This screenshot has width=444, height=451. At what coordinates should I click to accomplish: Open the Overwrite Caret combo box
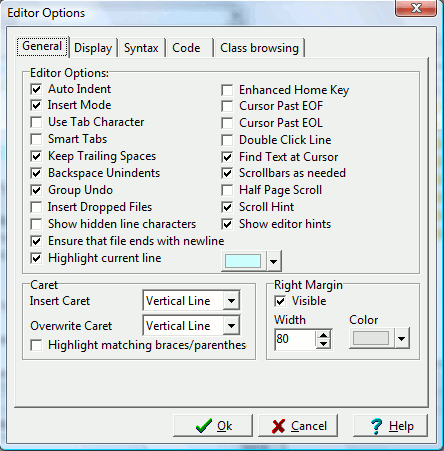(231, 326)
